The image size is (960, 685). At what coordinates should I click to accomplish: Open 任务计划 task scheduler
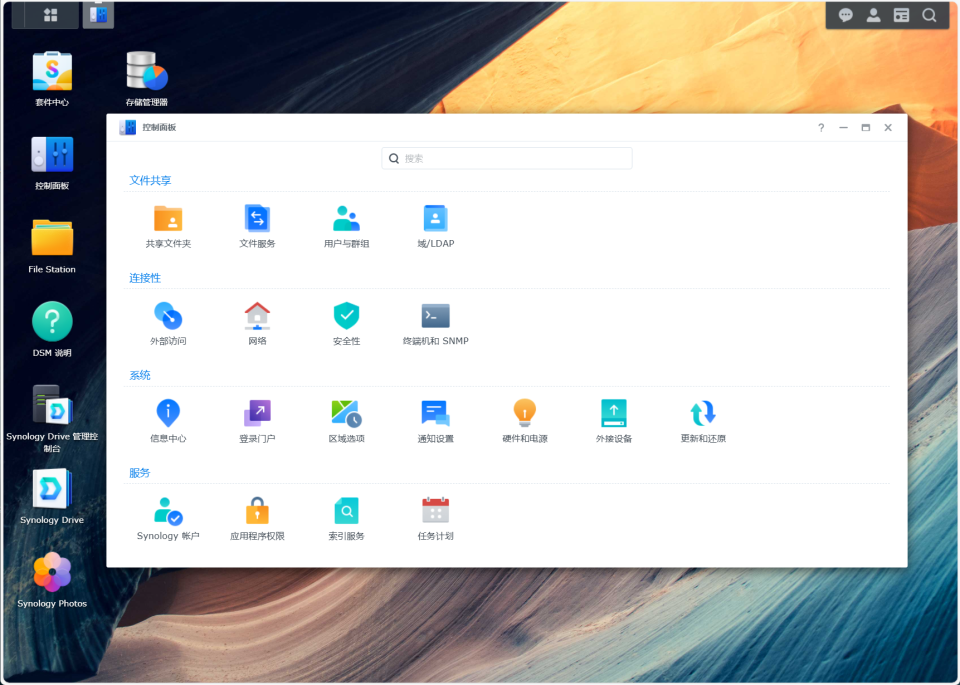[x=435, y=518]
